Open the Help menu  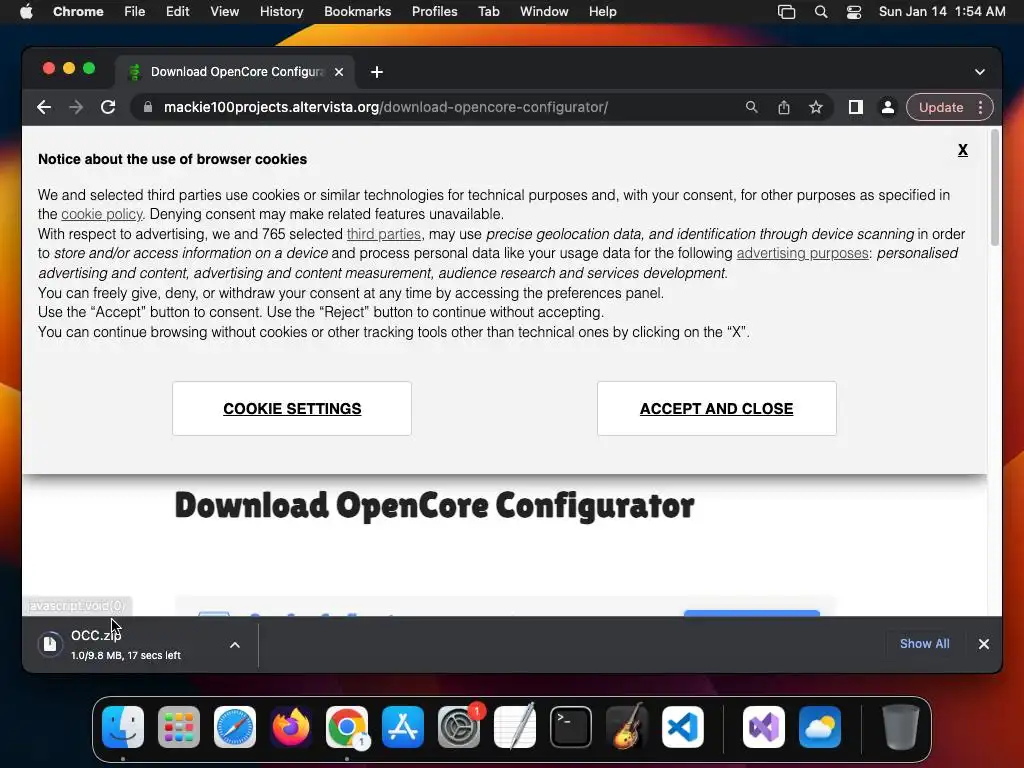pos(602,12)
